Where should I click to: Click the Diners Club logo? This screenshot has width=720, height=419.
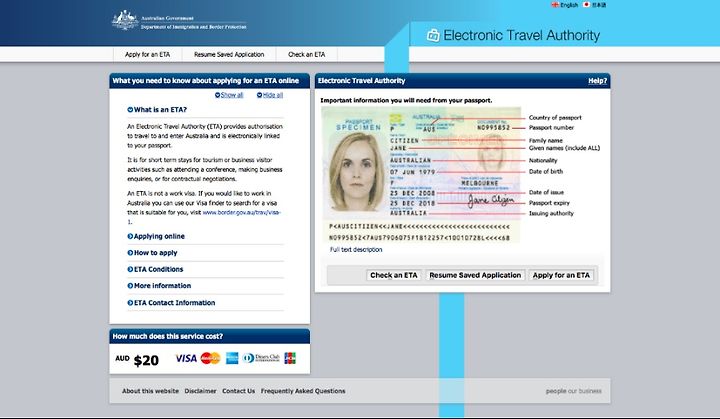pyautogui.click(x=261, y=358)
